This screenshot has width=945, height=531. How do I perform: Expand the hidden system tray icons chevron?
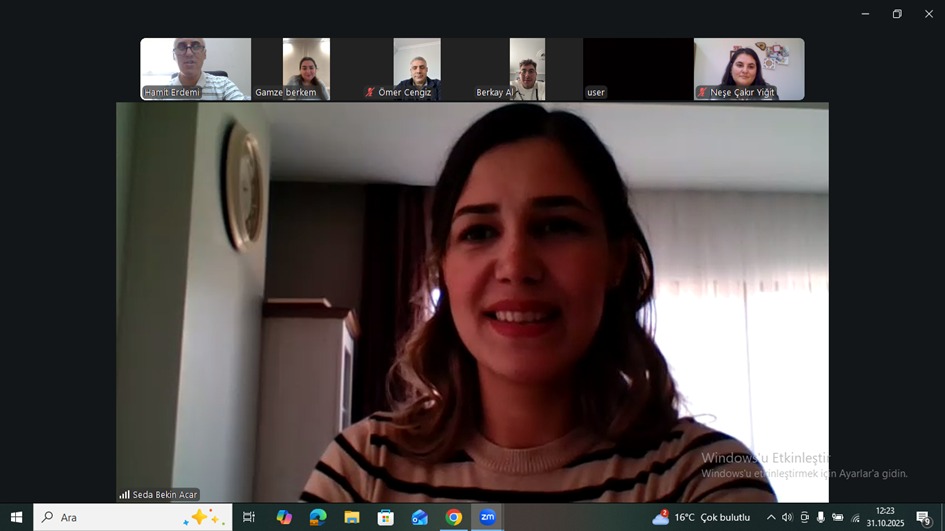pyautogui.click(x=770, y=517)
